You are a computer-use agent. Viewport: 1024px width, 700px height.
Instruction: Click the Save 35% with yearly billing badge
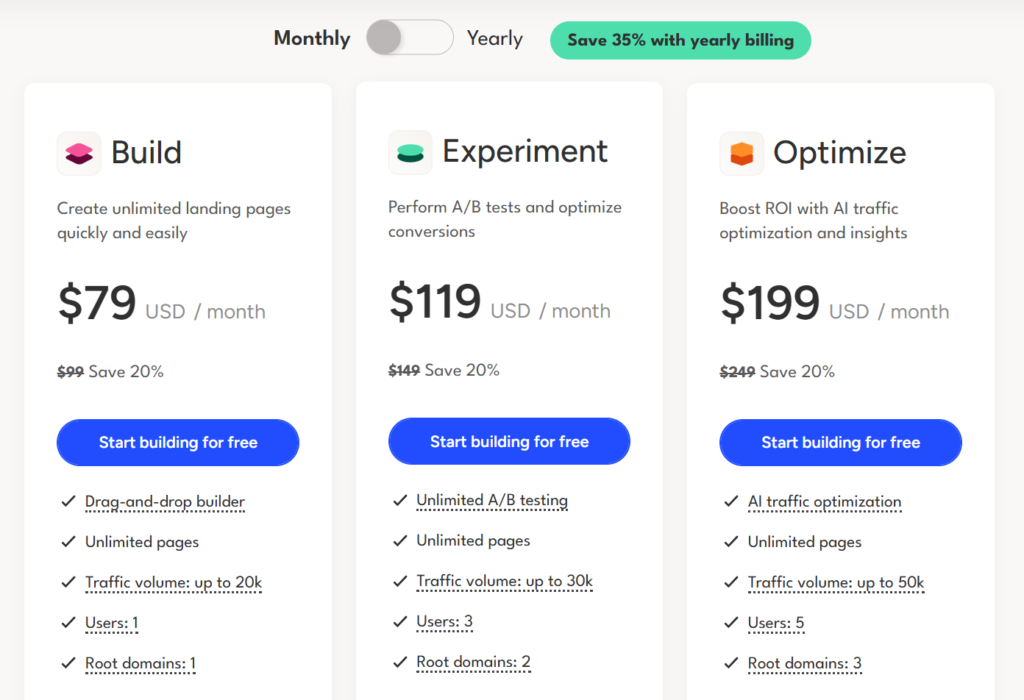680,41
